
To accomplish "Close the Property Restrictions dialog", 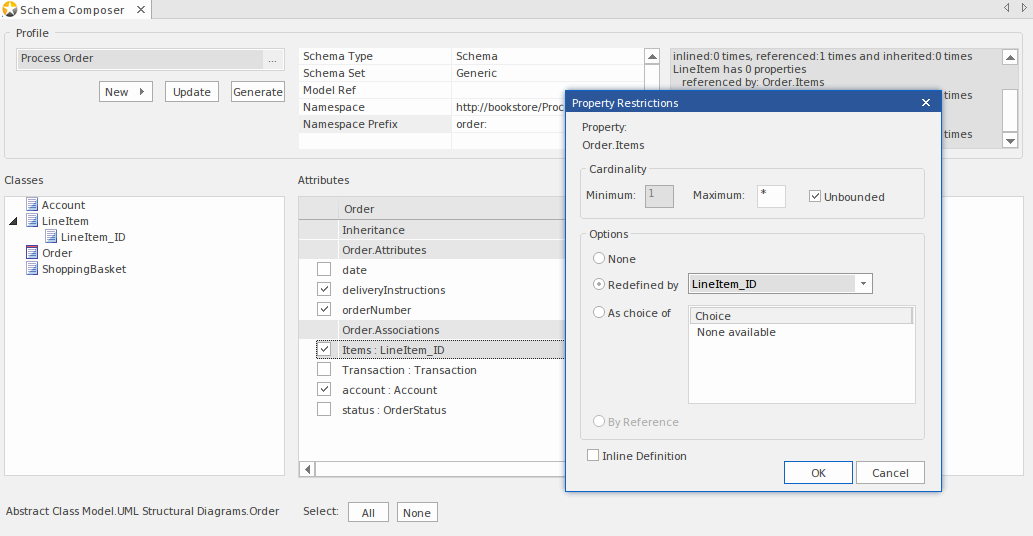I will tap(925, 103).
